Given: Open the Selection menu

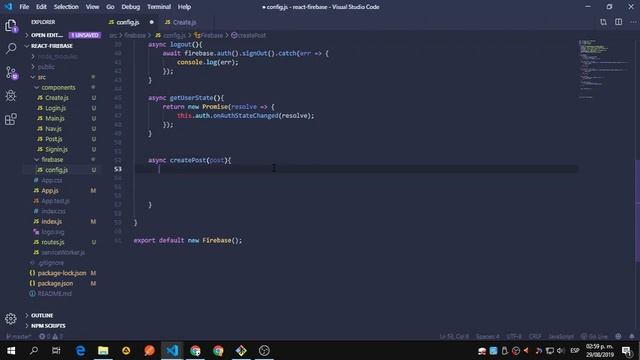Looking at the screenshot, I should point(66,7).
